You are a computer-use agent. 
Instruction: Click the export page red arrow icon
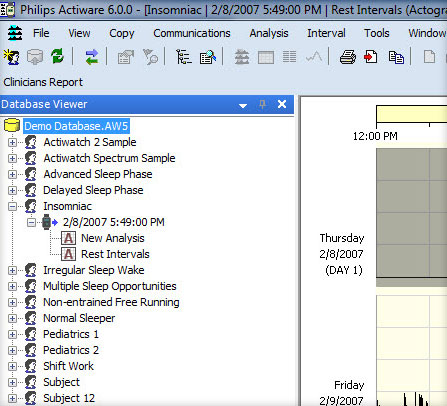coord(371,57)
